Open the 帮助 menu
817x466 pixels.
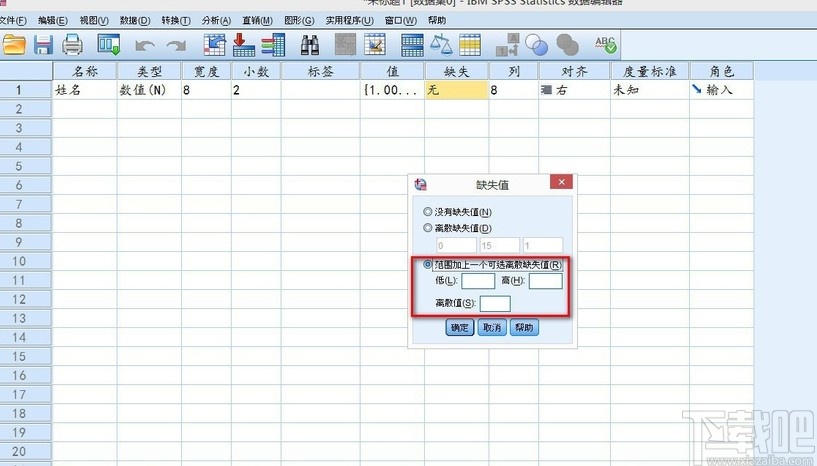(437, 20)
